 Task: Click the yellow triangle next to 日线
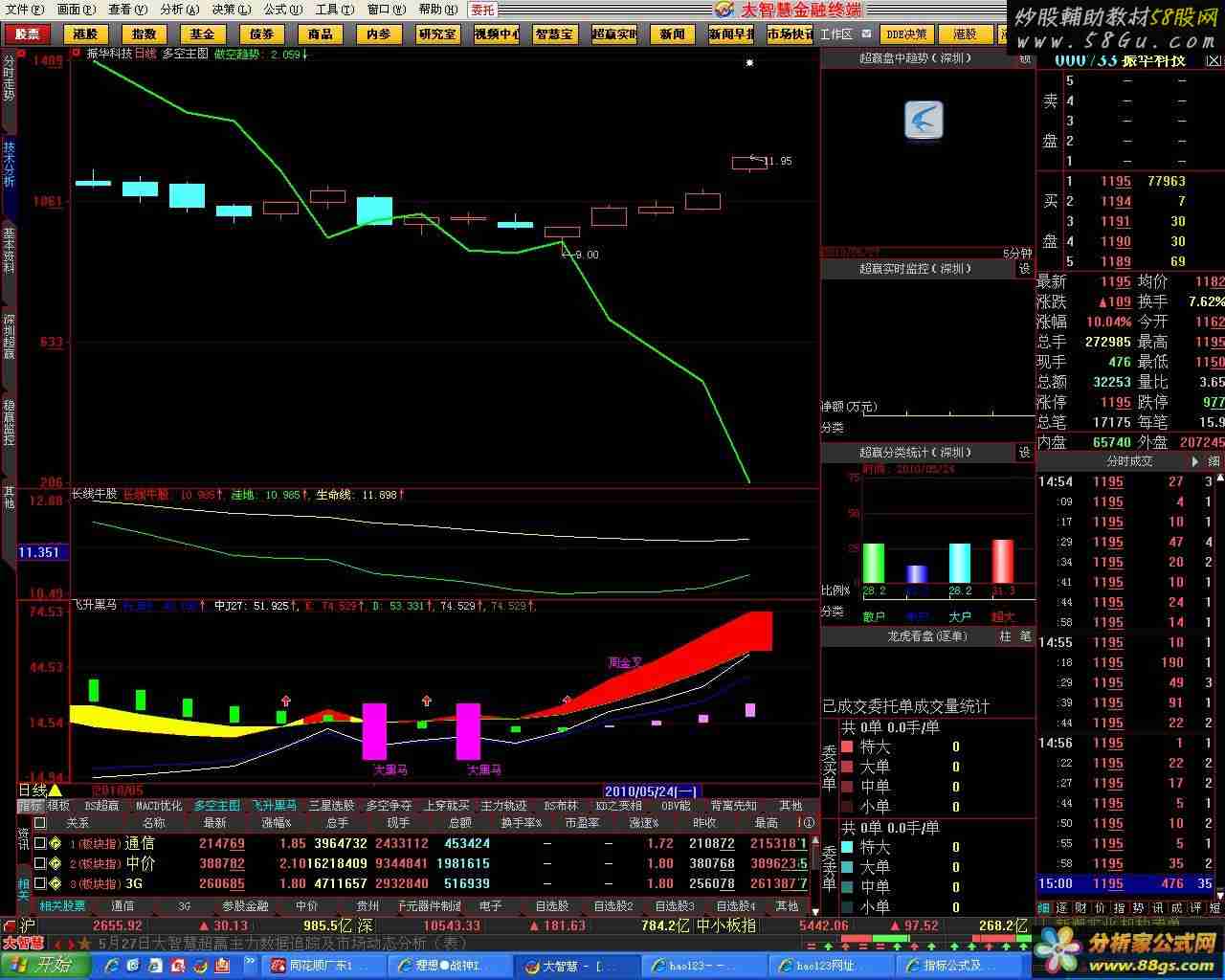55,791
